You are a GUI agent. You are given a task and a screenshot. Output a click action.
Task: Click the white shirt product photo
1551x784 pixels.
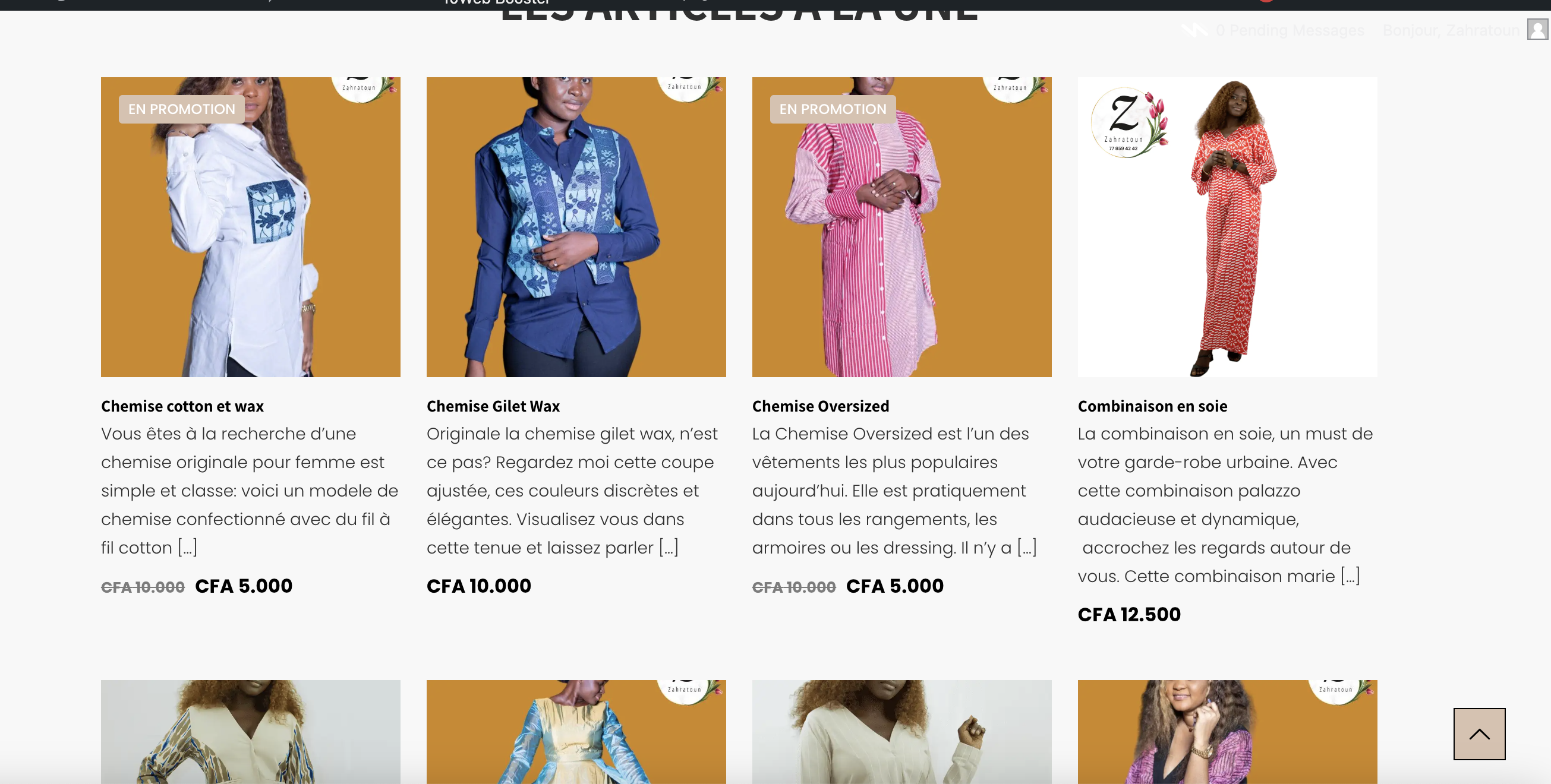[250, 227]
